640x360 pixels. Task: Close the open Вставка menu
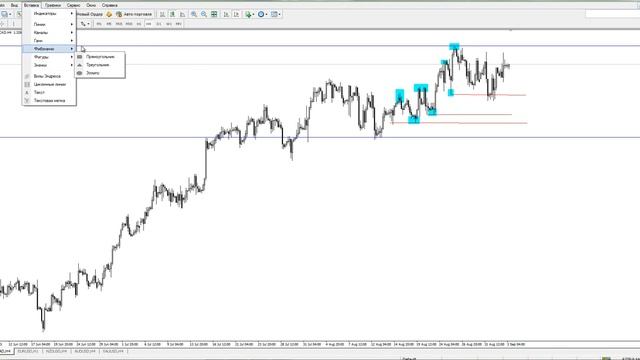31,5
